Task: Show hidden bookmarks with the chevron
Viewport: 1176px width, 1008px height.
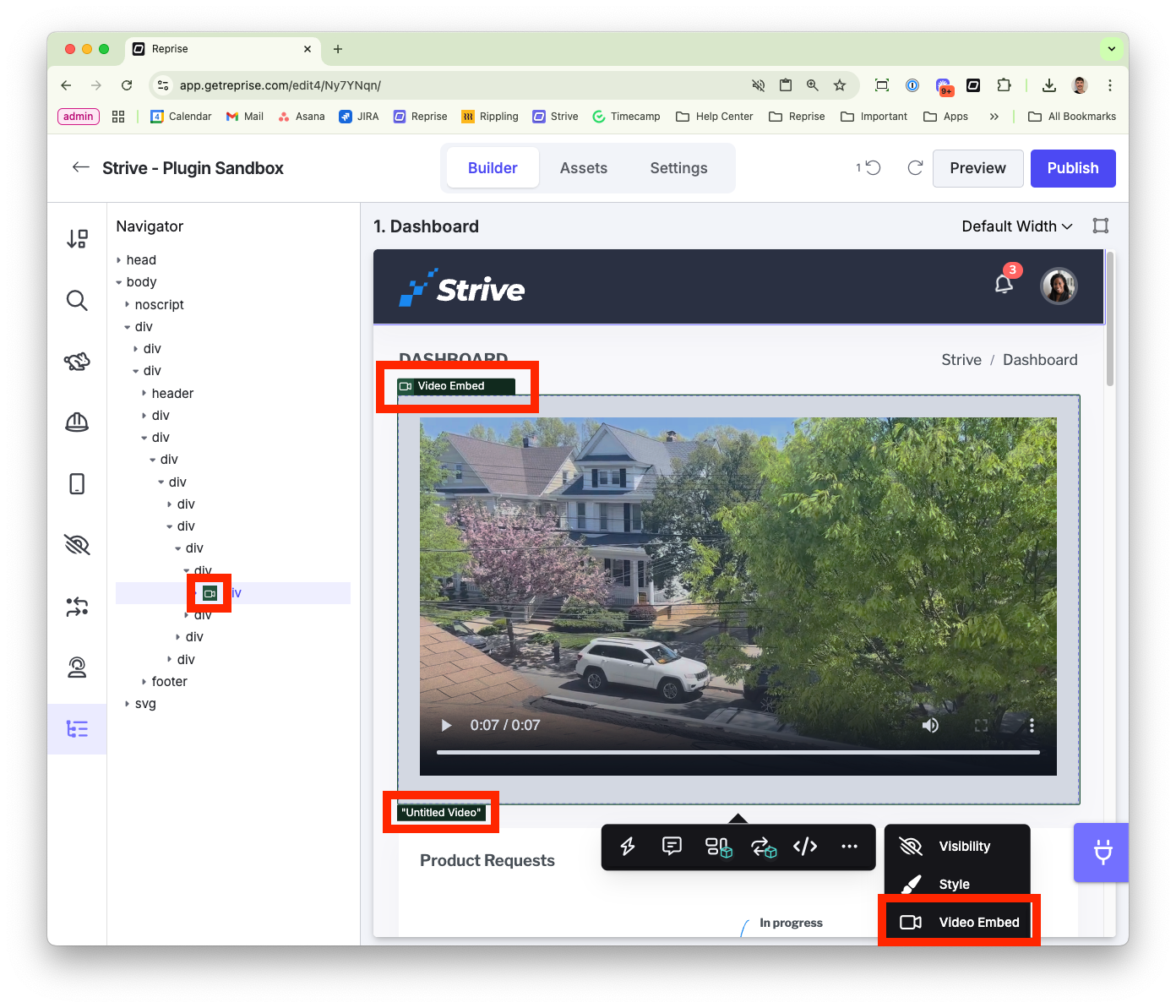Action: (994, 117)
